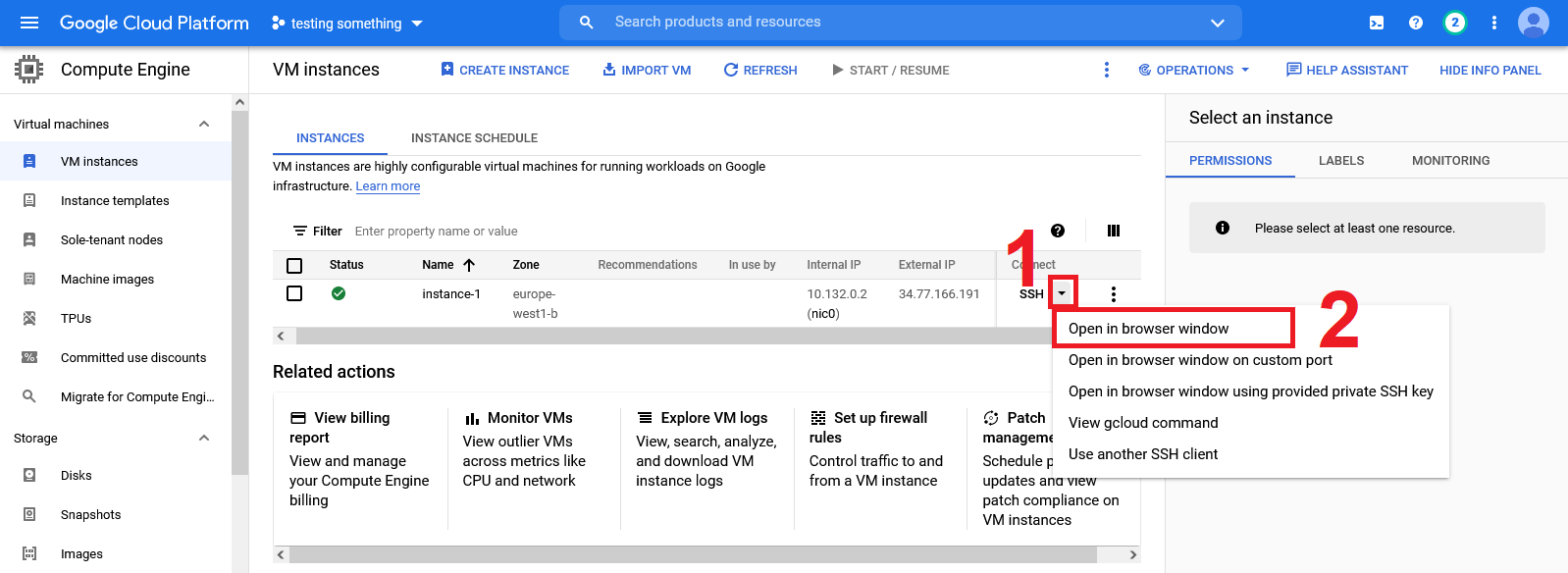Viewport: 1568px width, 573px height.
Task: Check the instance-1 row checkbox
Action: coord(294,293)
